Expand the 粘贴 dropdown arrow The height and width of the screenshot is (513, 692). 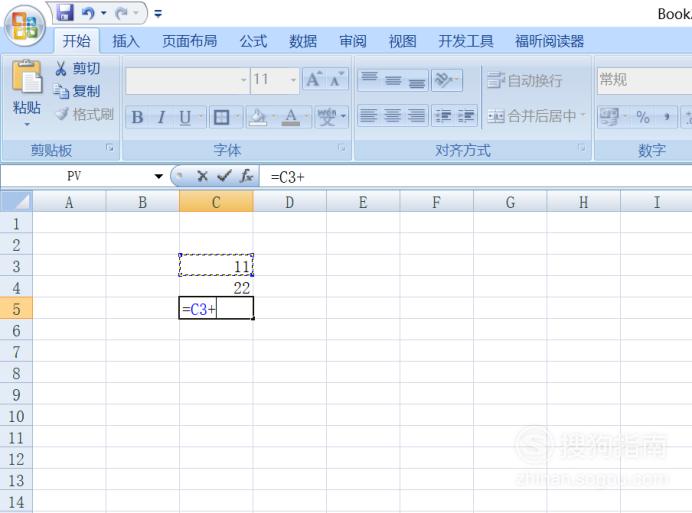coord(26,124)
